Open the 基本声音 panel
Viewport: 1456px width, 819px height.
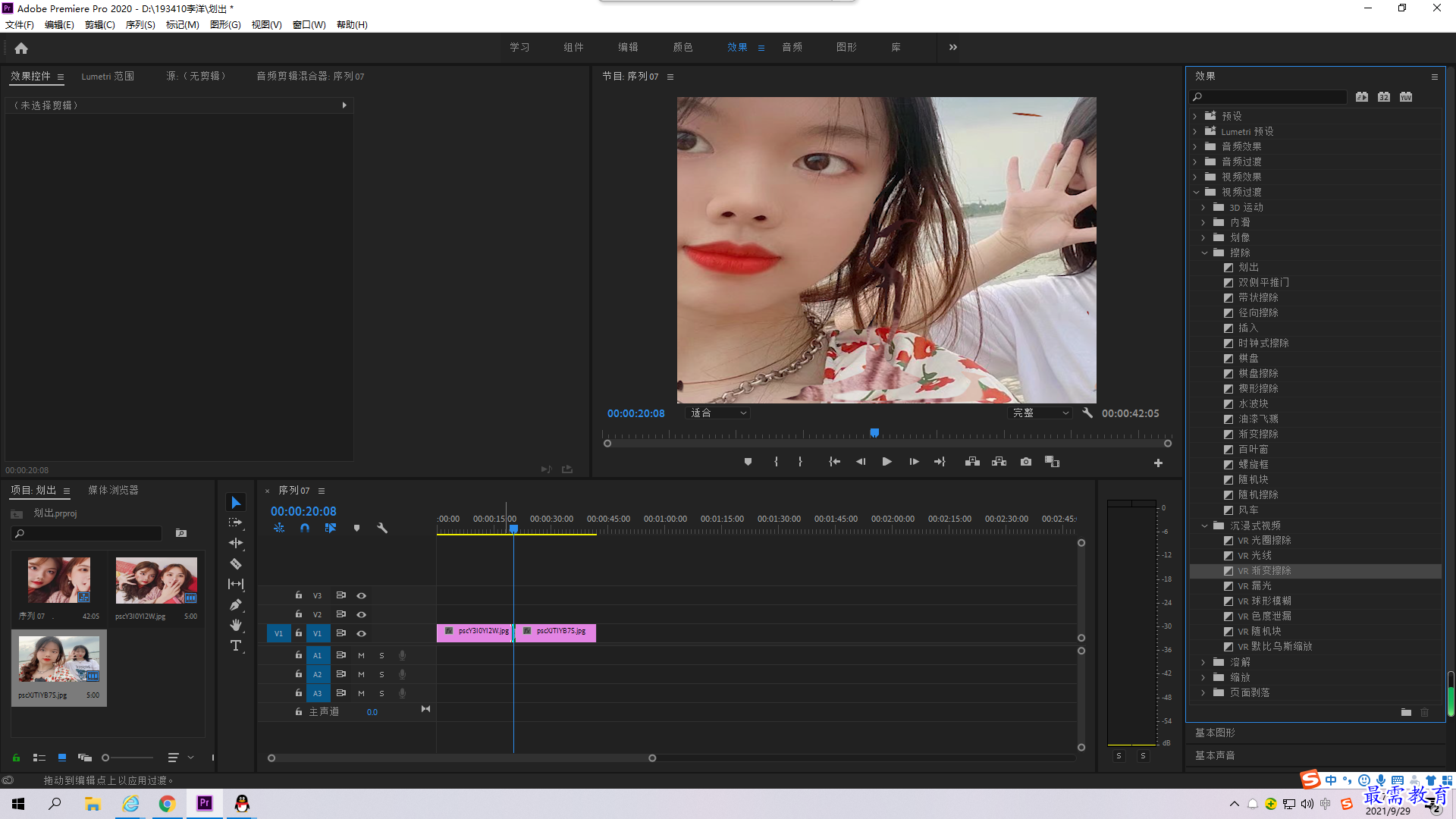pyautogui.click(x=1215, y=755)
